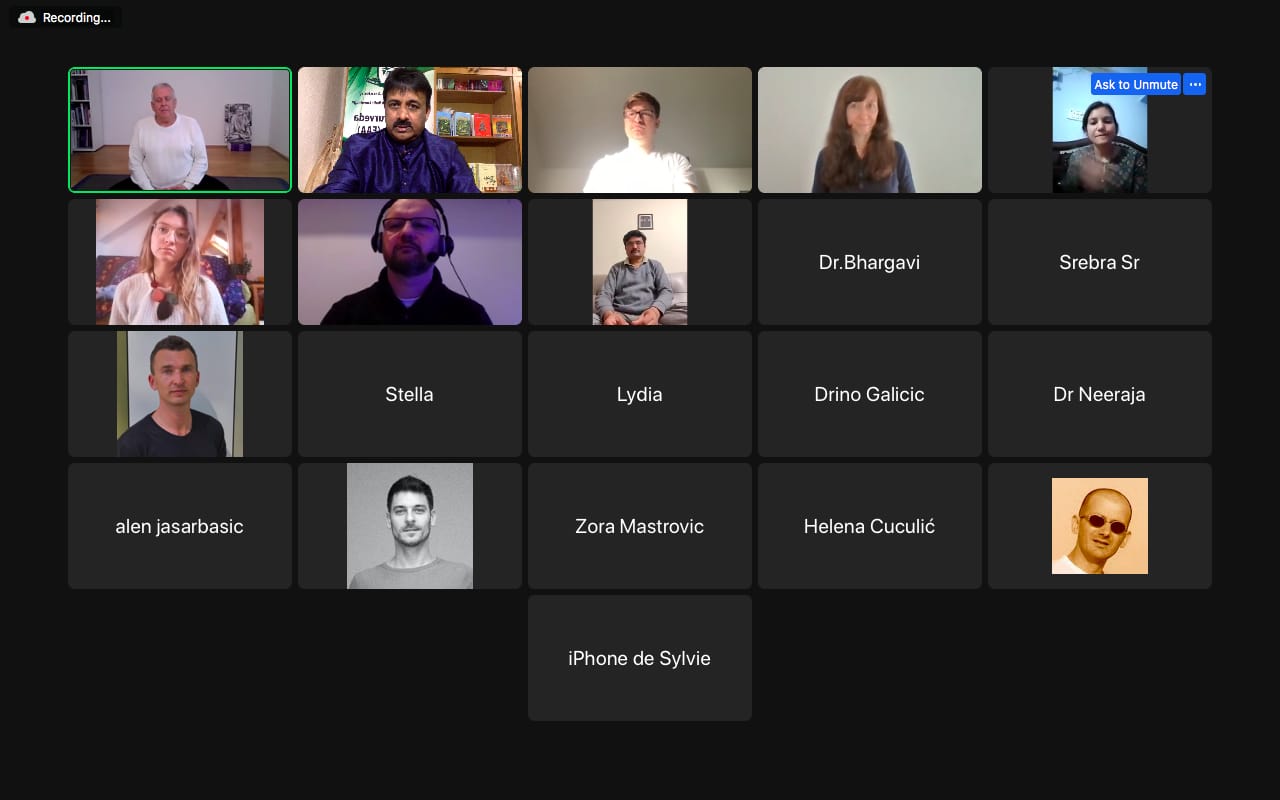
Task: Select the Helena Cuculić participant tile
Action: (870, 526)
